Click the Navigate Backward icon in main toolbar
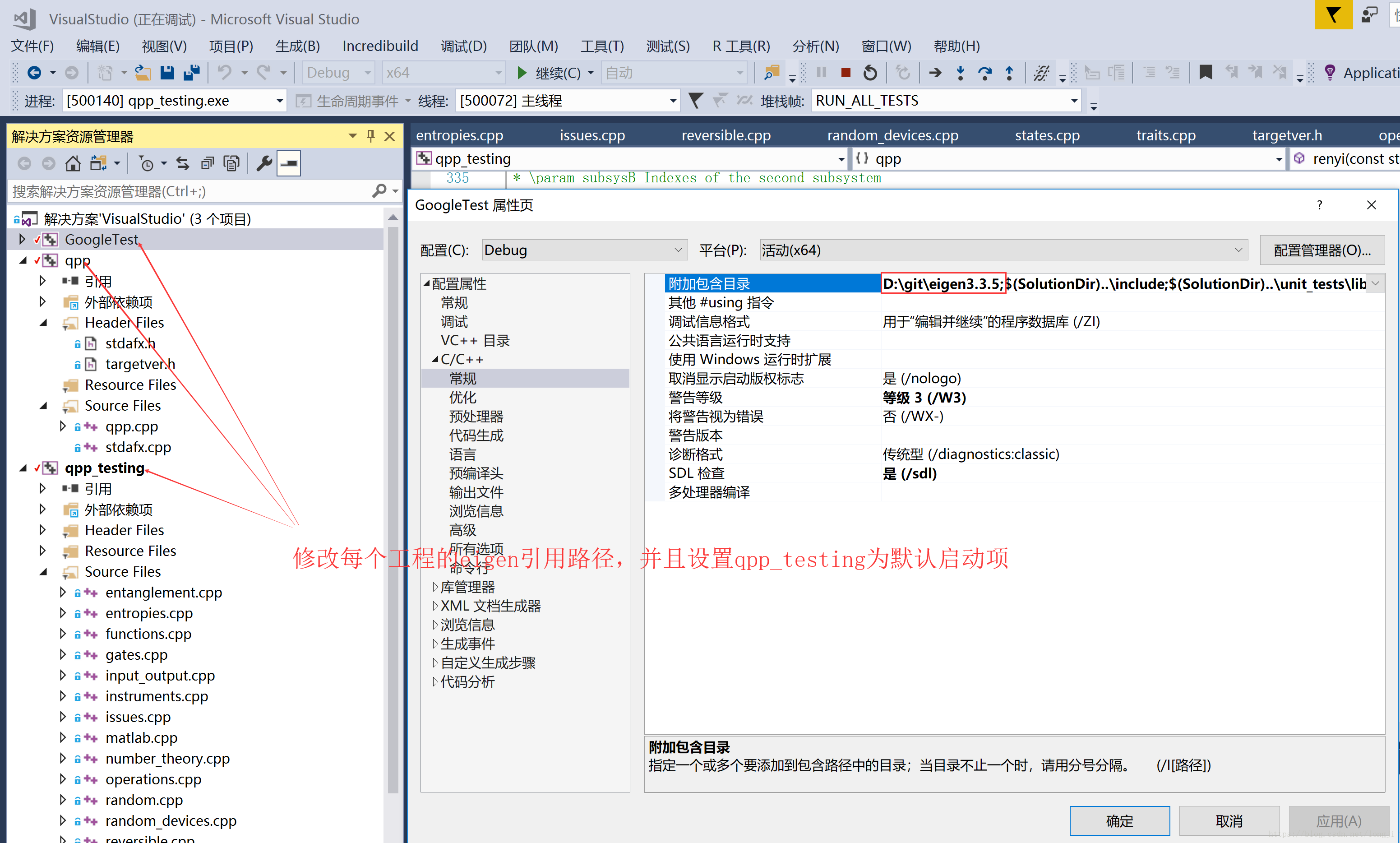The image size is (1400, 843). (x=34, y=73)
